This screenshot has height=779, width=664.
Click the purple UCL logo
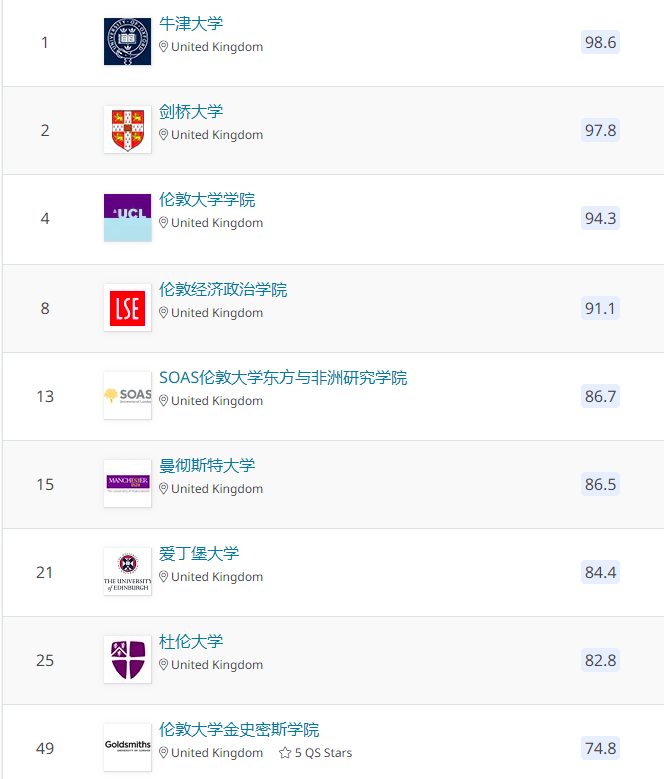tap(127, 218)
